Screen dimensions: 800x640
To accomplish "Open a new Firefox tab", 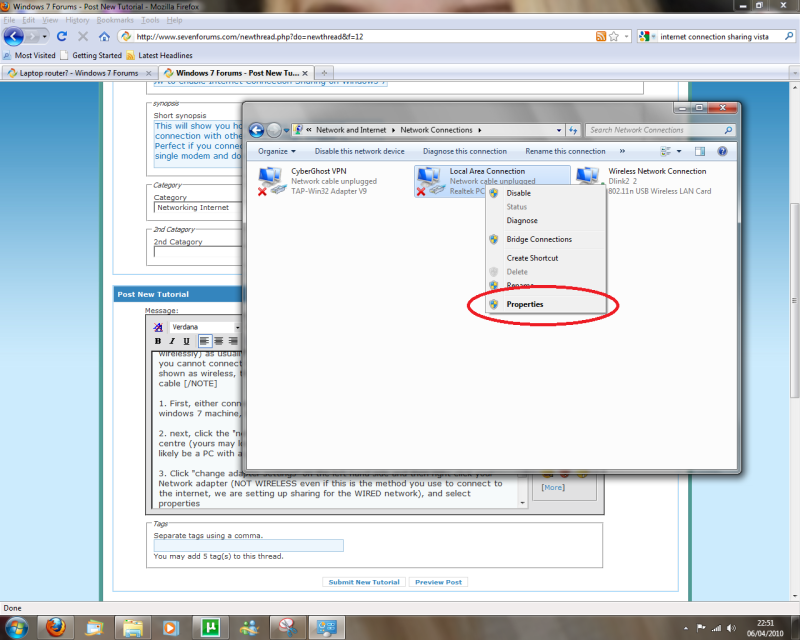I will click(324, 73).
